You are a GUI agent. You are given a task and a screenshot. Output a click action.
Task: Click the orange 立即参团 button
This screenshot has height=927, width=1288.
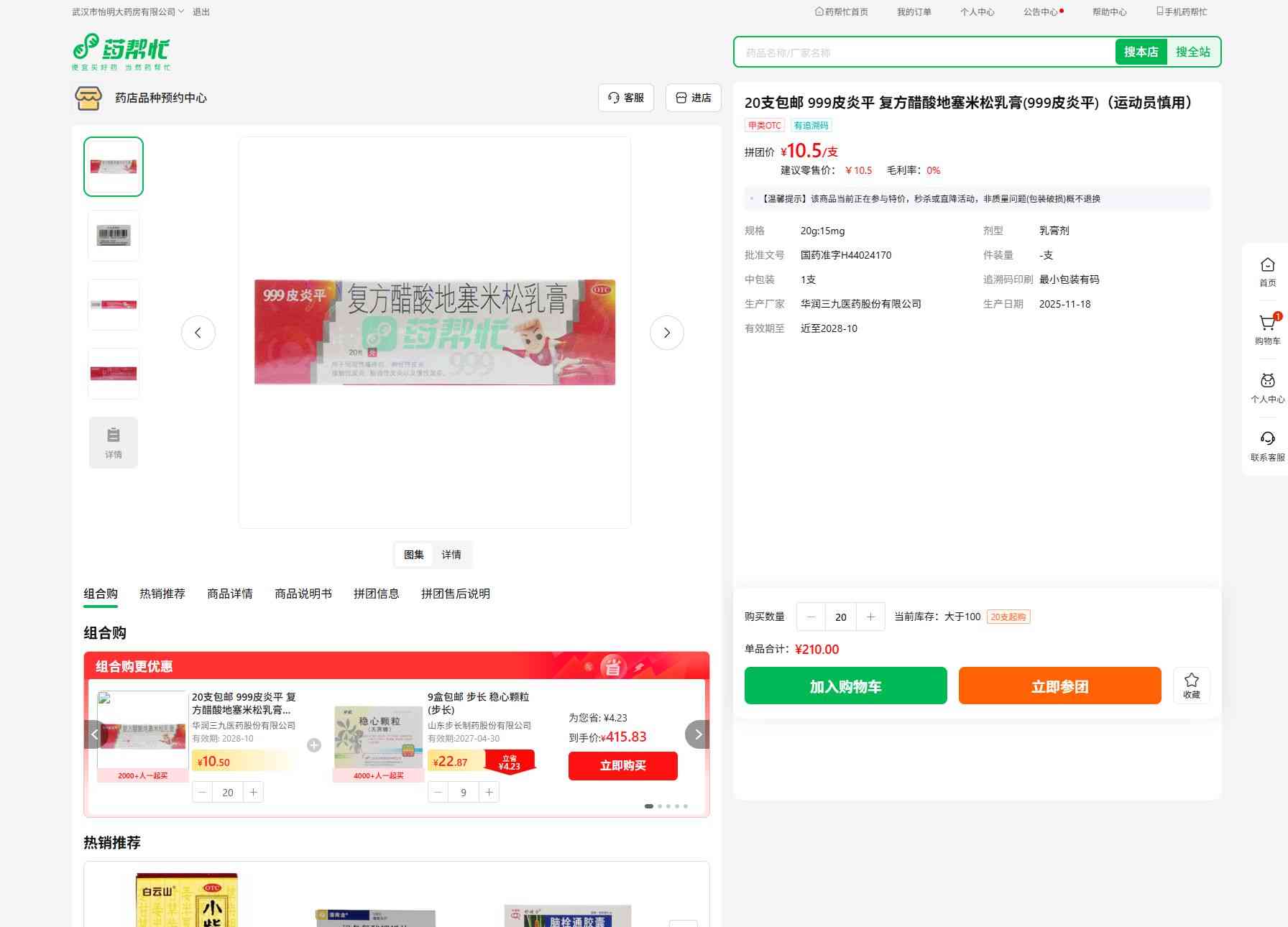point(1059,686)
